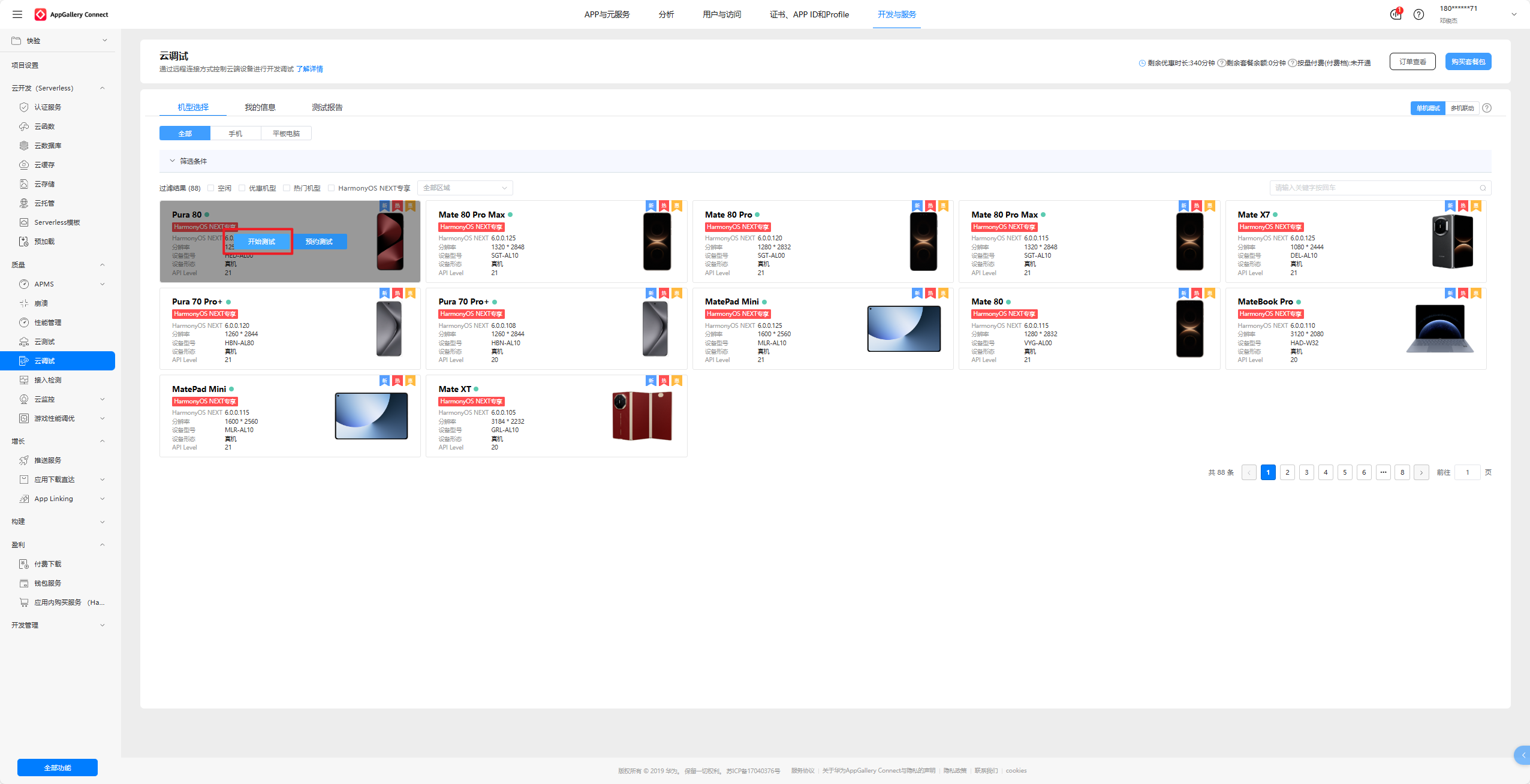Click the notification bell icon
1530x784 pixels.
coord(1395,14)
